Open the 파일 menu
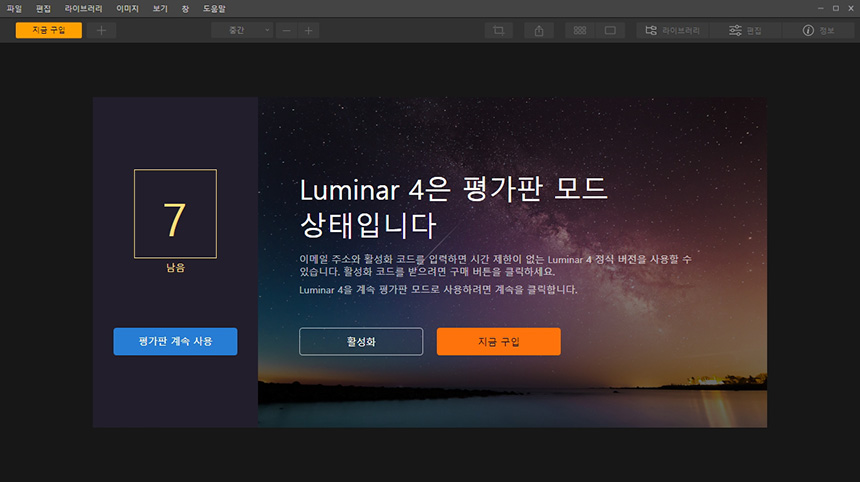860x482 pixels. [14, 9]
